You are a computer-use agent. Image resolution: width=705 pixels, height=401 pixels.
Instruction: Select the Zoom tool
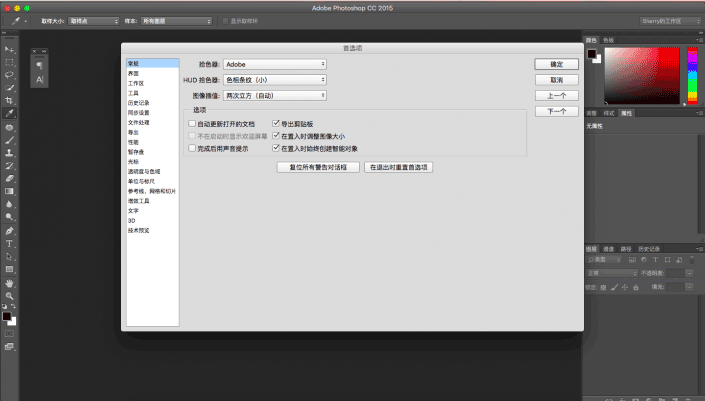point(9,296)
